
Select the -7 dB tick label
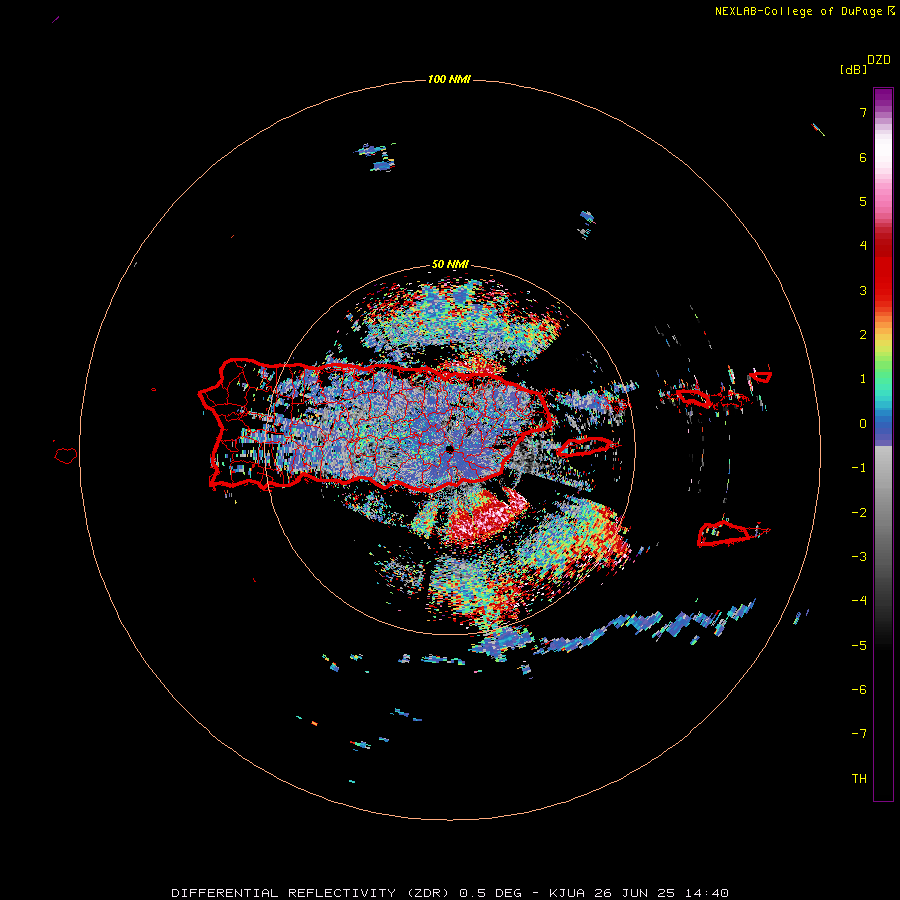coord(859,734)
